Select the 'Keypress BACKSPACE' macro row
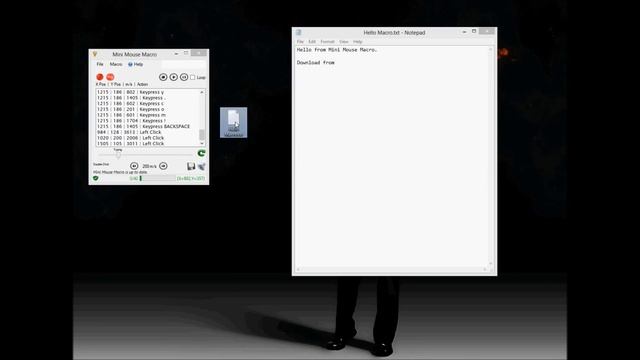This screenshot has width=640, height=360. [147, 127]
